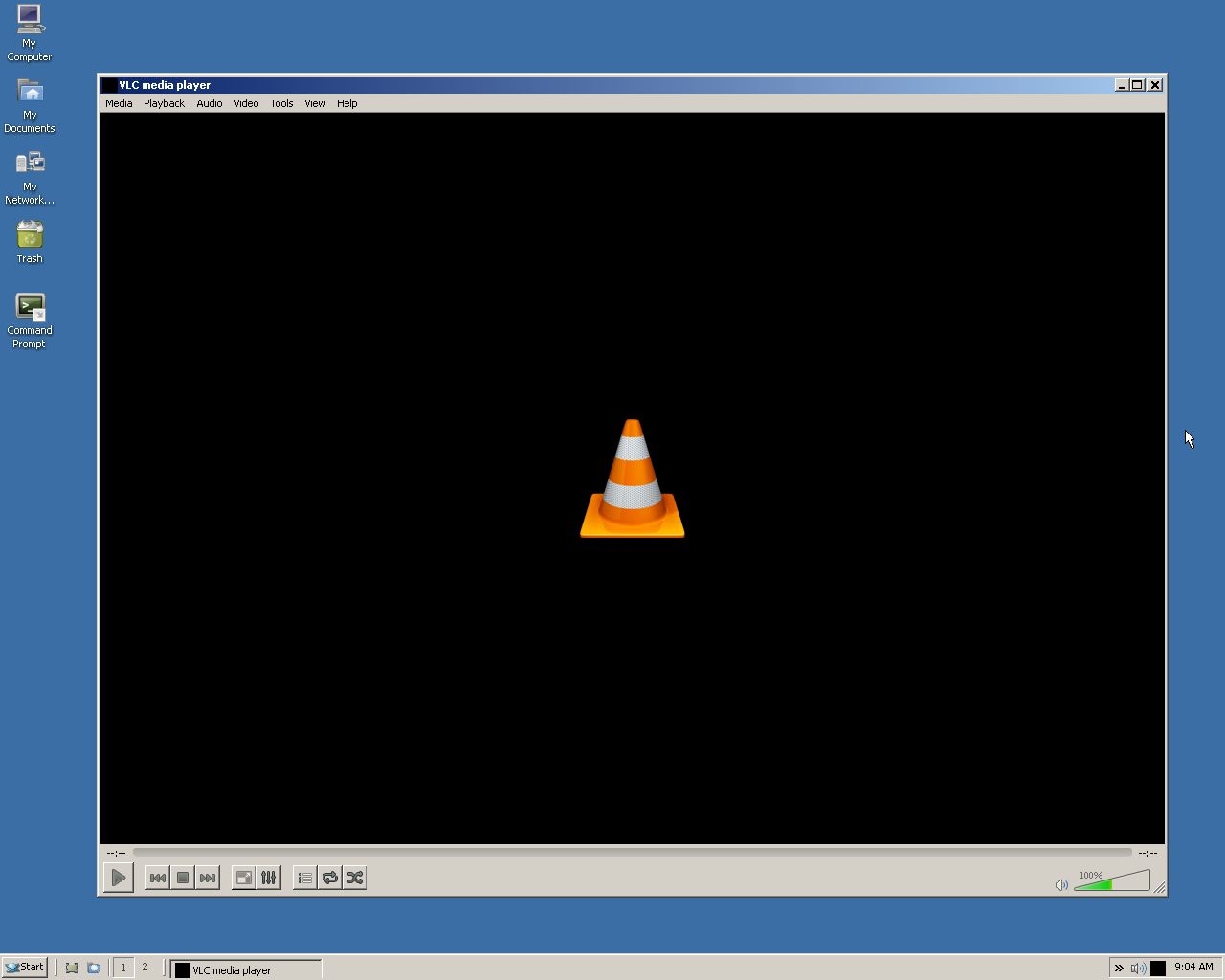This screenshot has width=1225, height=980.
Task: Open the playlist view
Action: (x=304, y=877)
